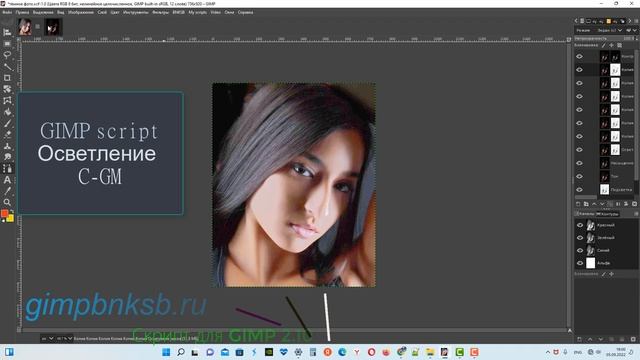This screenshot has width=640, height=360.
Task: Click the lock alpha channel icon
Action: 619,45
